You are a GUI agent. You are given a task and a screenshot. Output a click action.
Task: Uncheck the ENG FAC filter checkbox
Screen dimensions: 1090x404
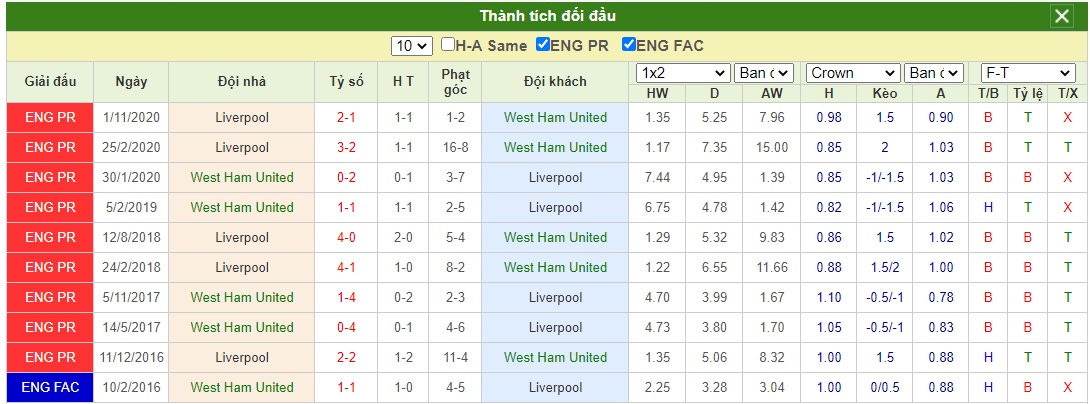pyautogui.click(x=628, y=45)
